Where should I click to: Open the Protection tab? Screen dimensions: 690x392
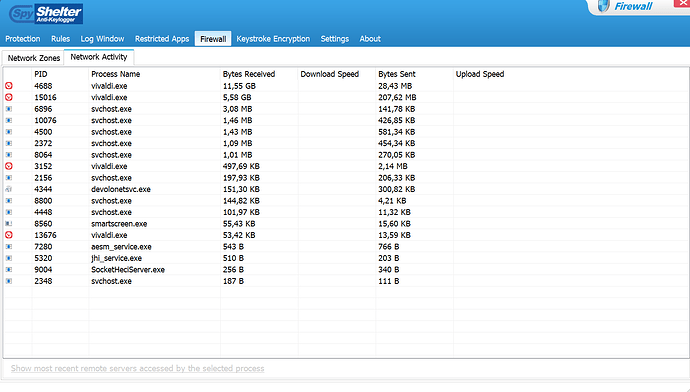click(x=22, y=39)
